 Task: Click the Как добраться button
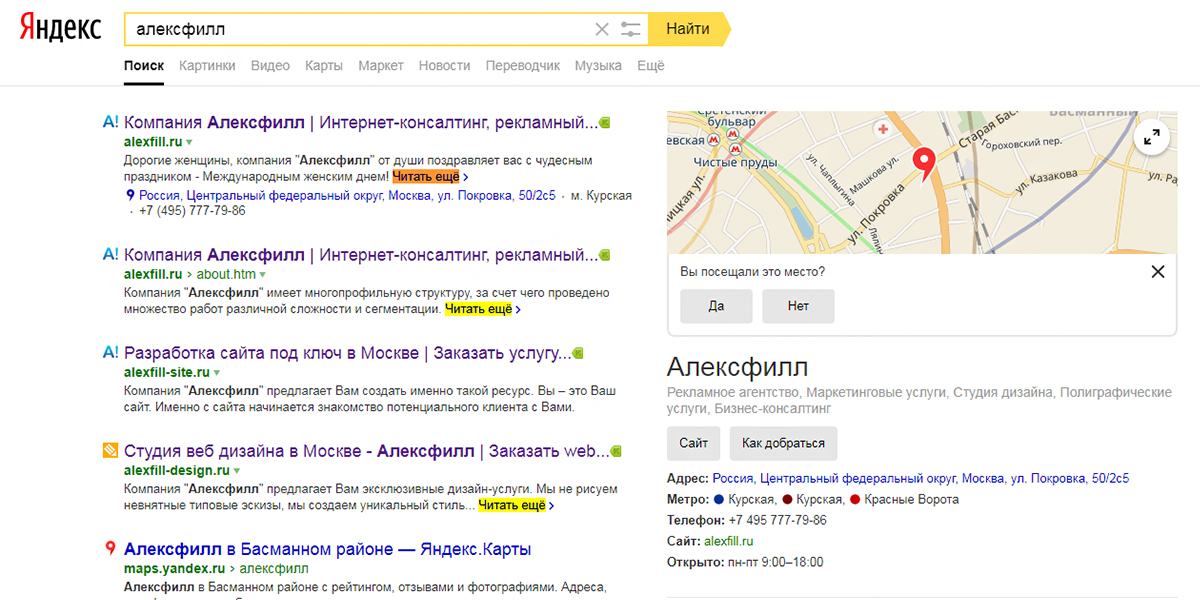pyautogui.click(x=784, y=443)
